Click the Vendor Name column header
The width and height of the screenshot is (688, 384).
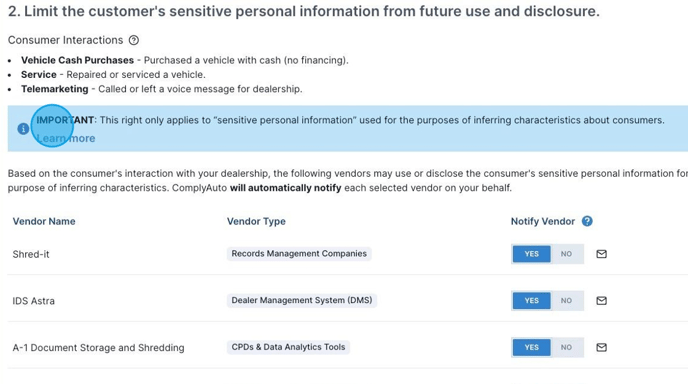[44, 221]
